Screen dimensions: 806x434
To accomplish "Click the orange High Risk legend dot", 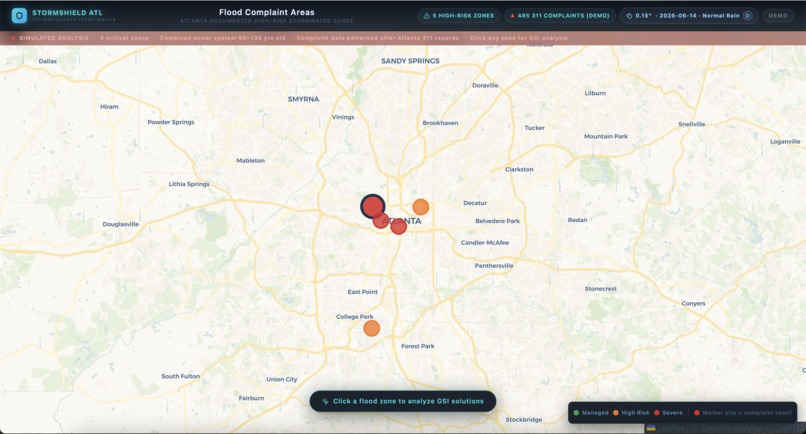I will [615, 412].
